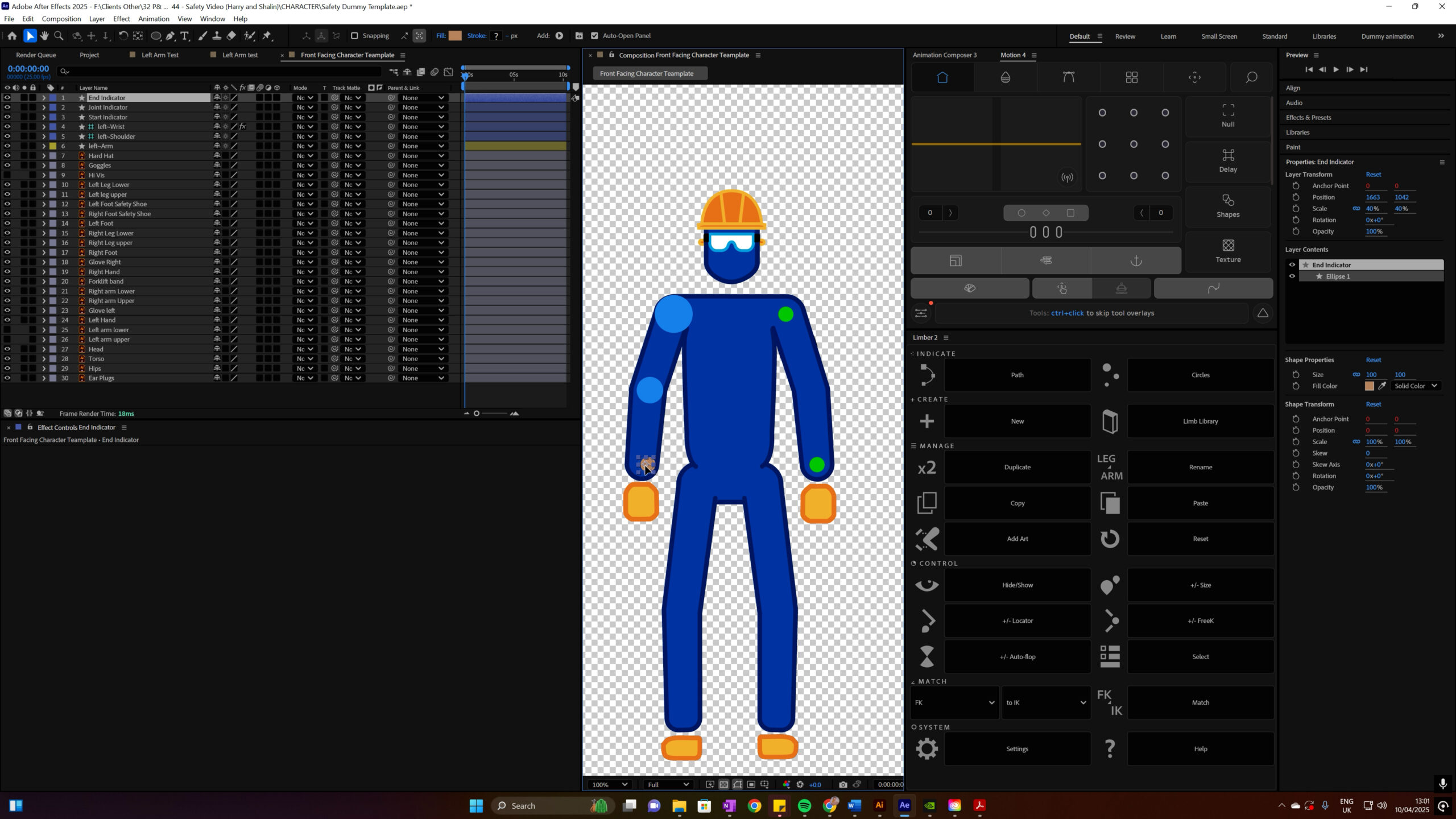Click the Limb Library button

click(1200, 421)
